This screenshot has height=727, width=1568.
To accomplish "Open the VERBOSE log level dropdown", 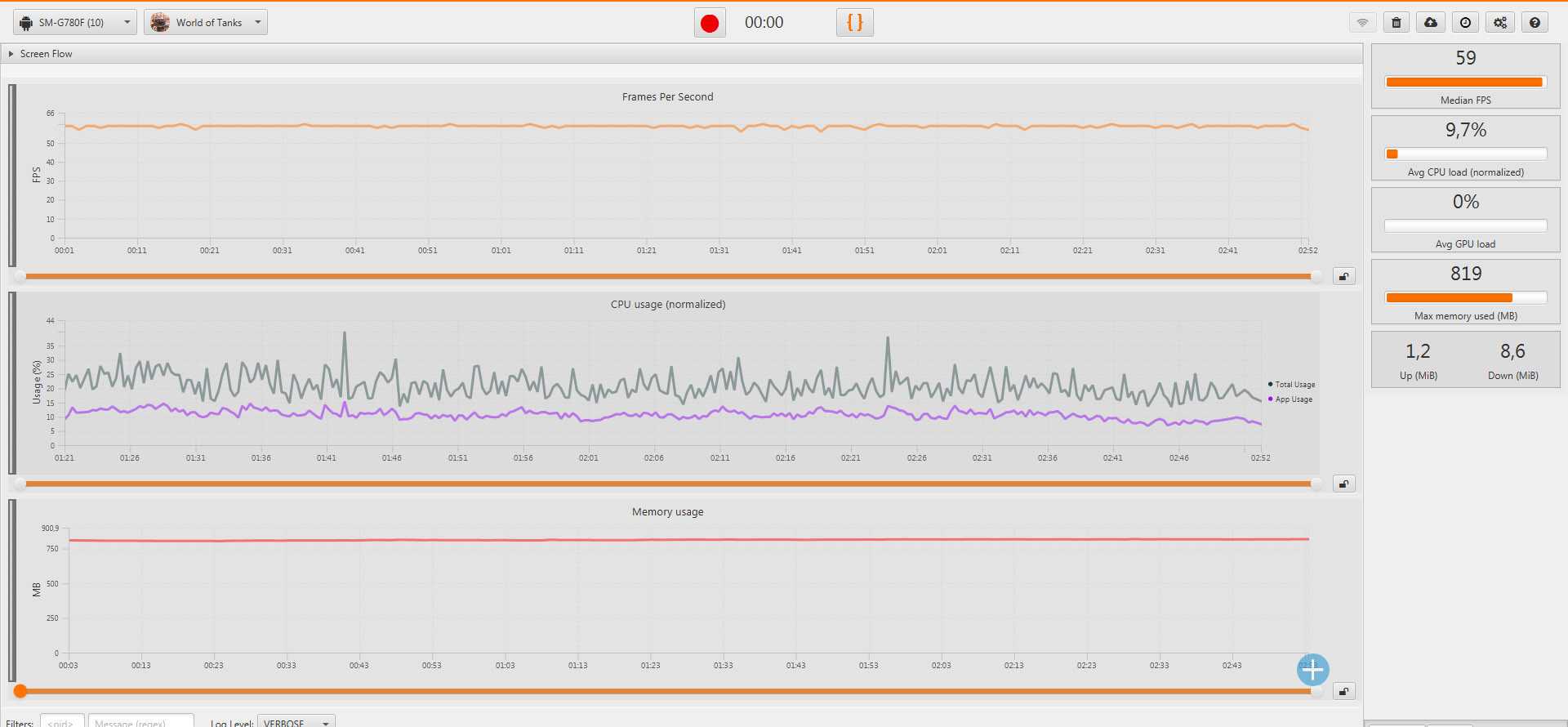I will [296, 722].
